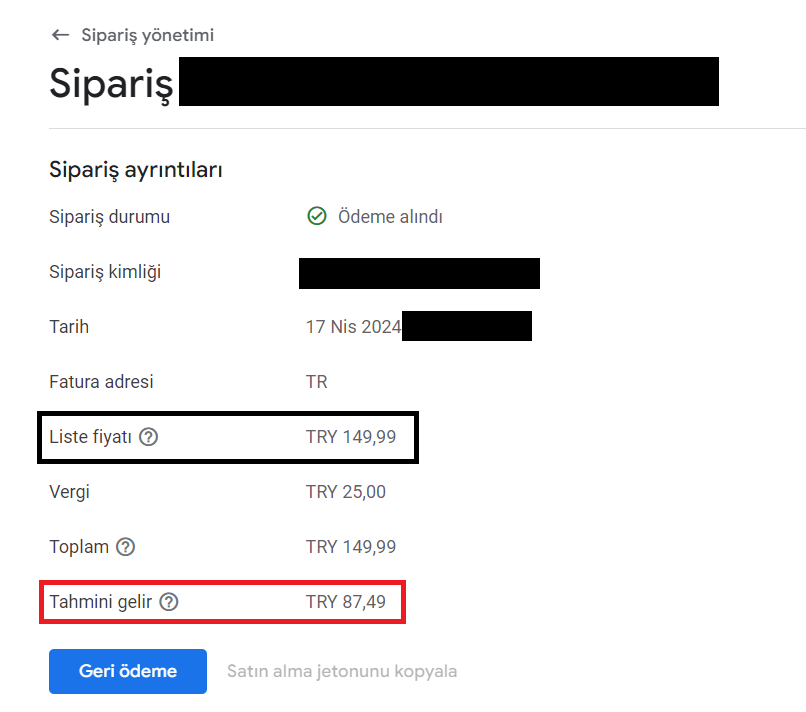The height and width of the screenshot is (712, 806).
Task: Click the green Ödeme alındı checkmark icon
Action: [317, 216]
